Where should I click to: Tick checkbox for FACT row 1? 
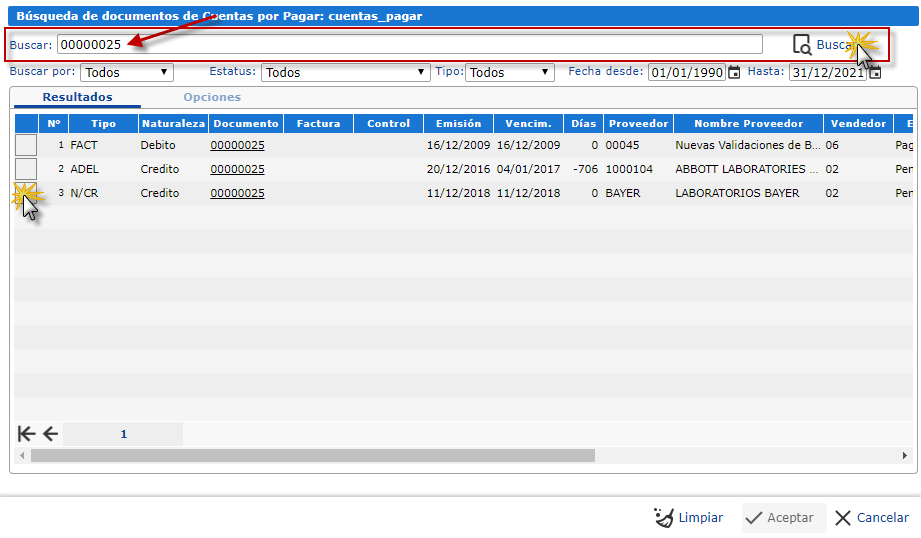[x=26, y=145]
